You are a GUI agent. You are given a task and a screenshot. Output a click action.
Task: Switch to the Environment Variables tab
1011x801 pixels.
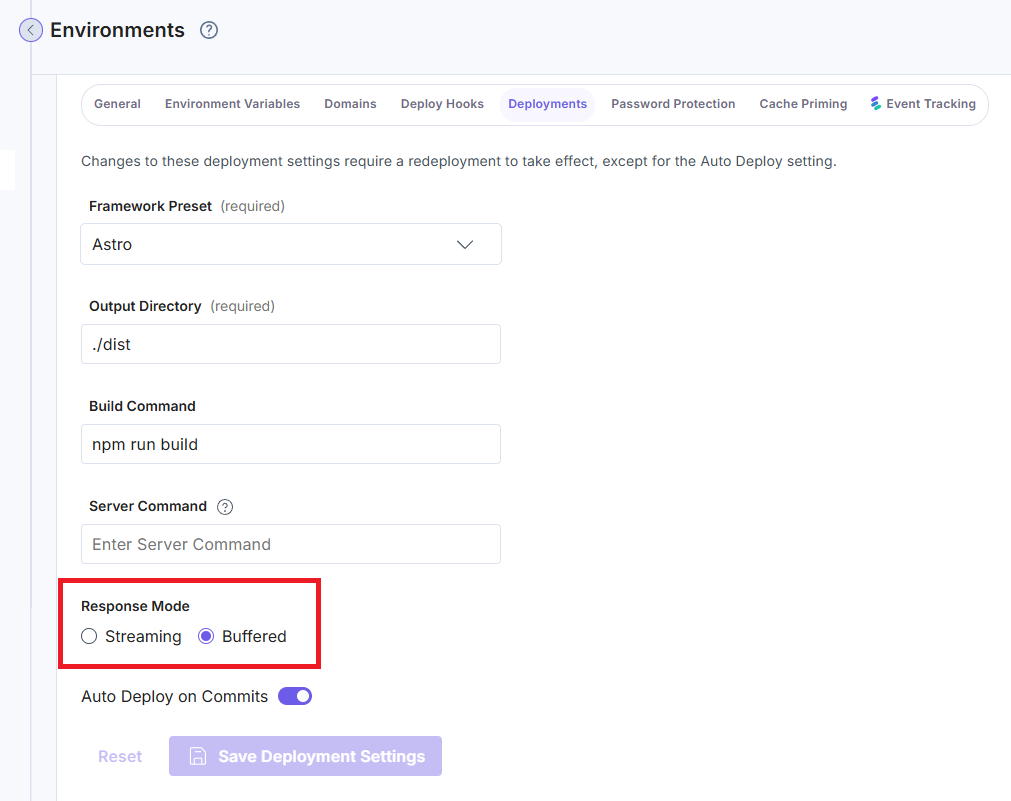pos(232,104)
